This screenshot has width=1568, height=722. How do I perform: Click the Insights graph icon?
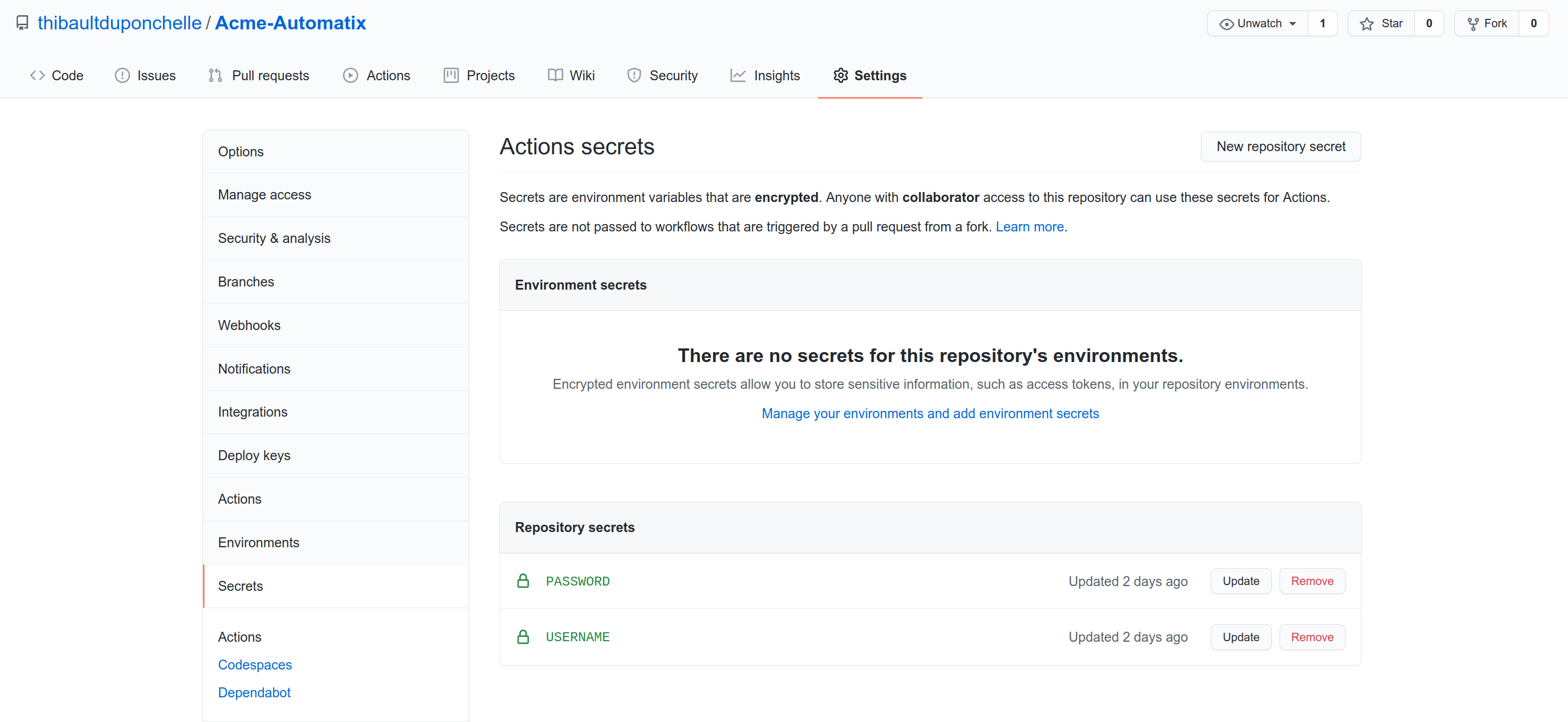click(738, 76)
